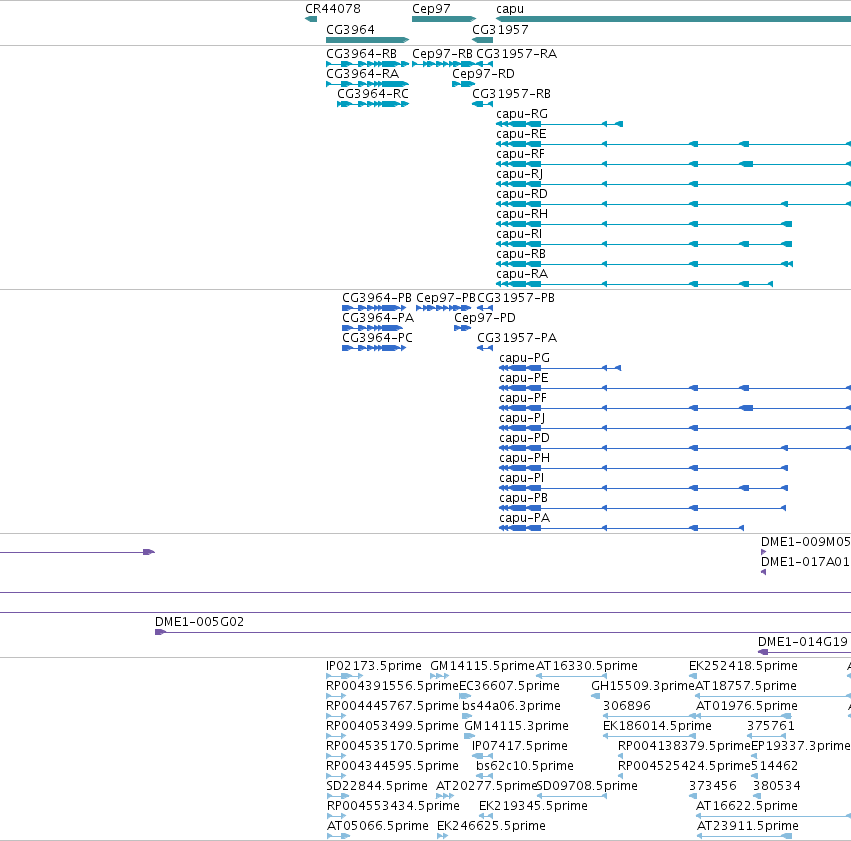Select the capu-PB protein label
The image size is (851, 841).
pyautogui.click(x=524, y=499)
